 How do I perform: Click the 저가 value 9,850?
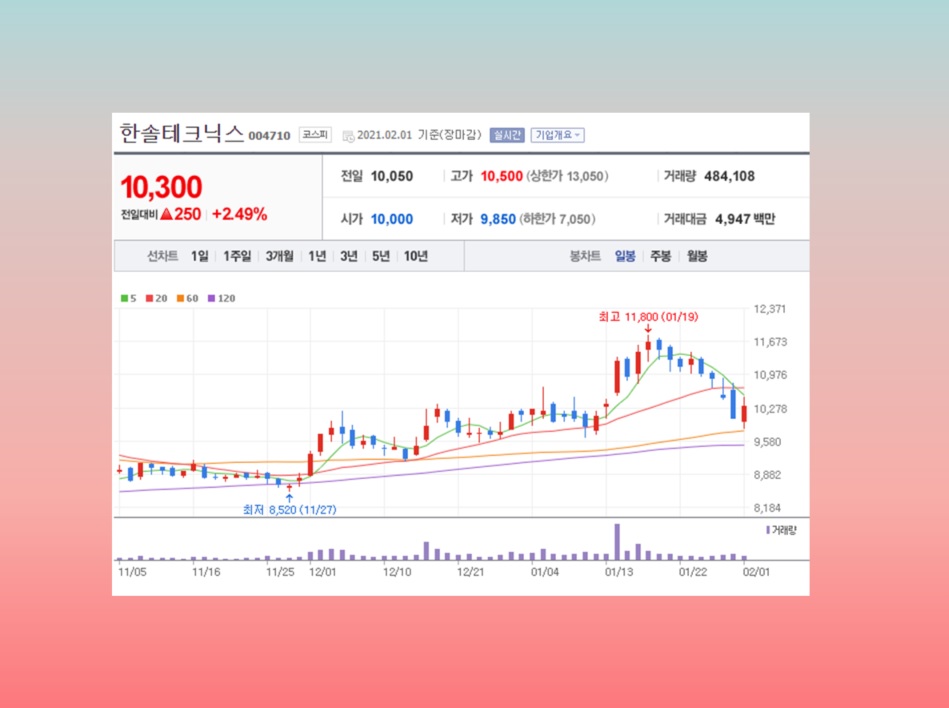click(498, 219)
